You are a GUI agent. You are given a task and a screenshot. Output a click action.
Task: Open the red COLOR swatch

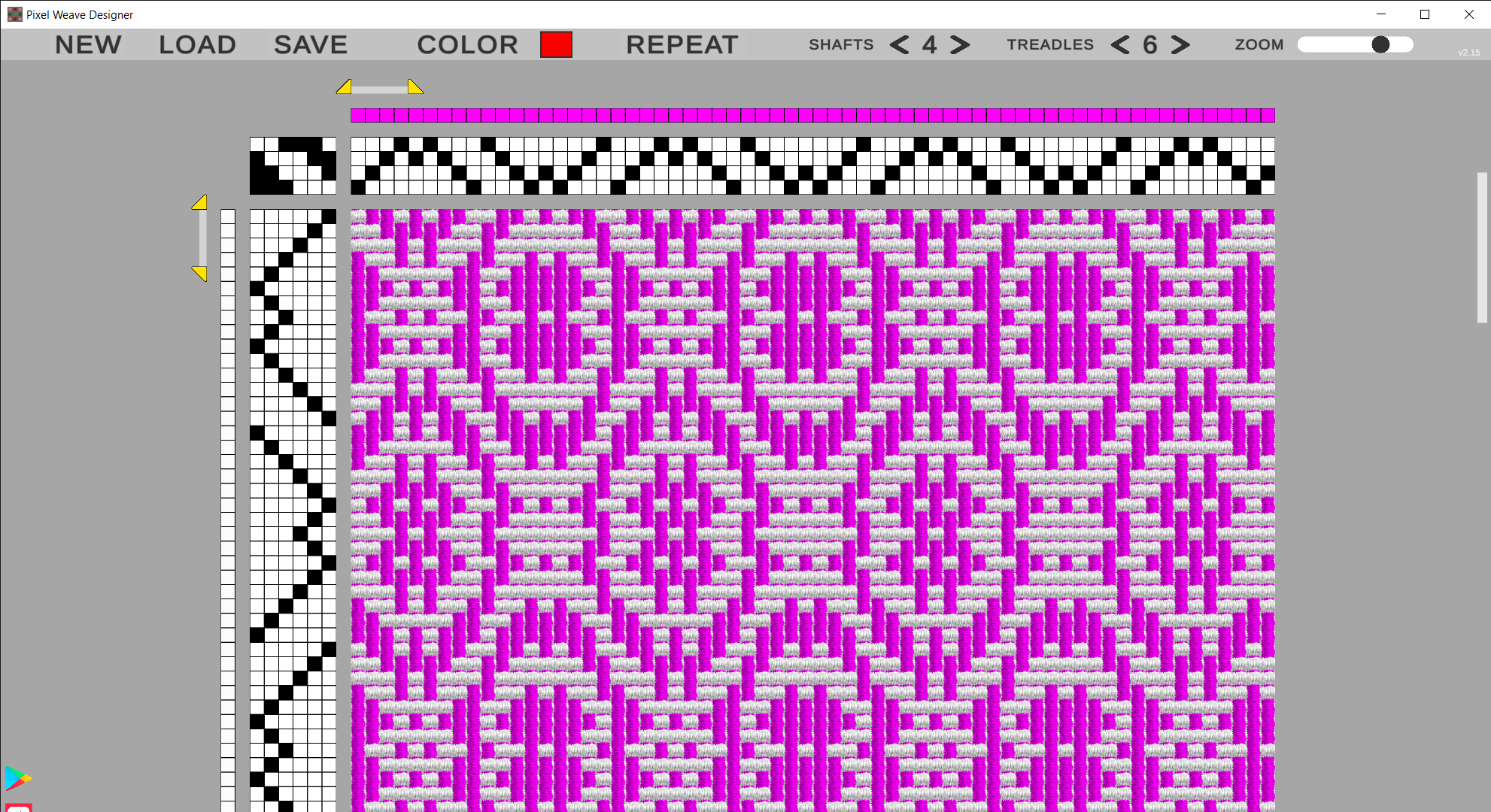pyautogui.click(x=556, y=45)
